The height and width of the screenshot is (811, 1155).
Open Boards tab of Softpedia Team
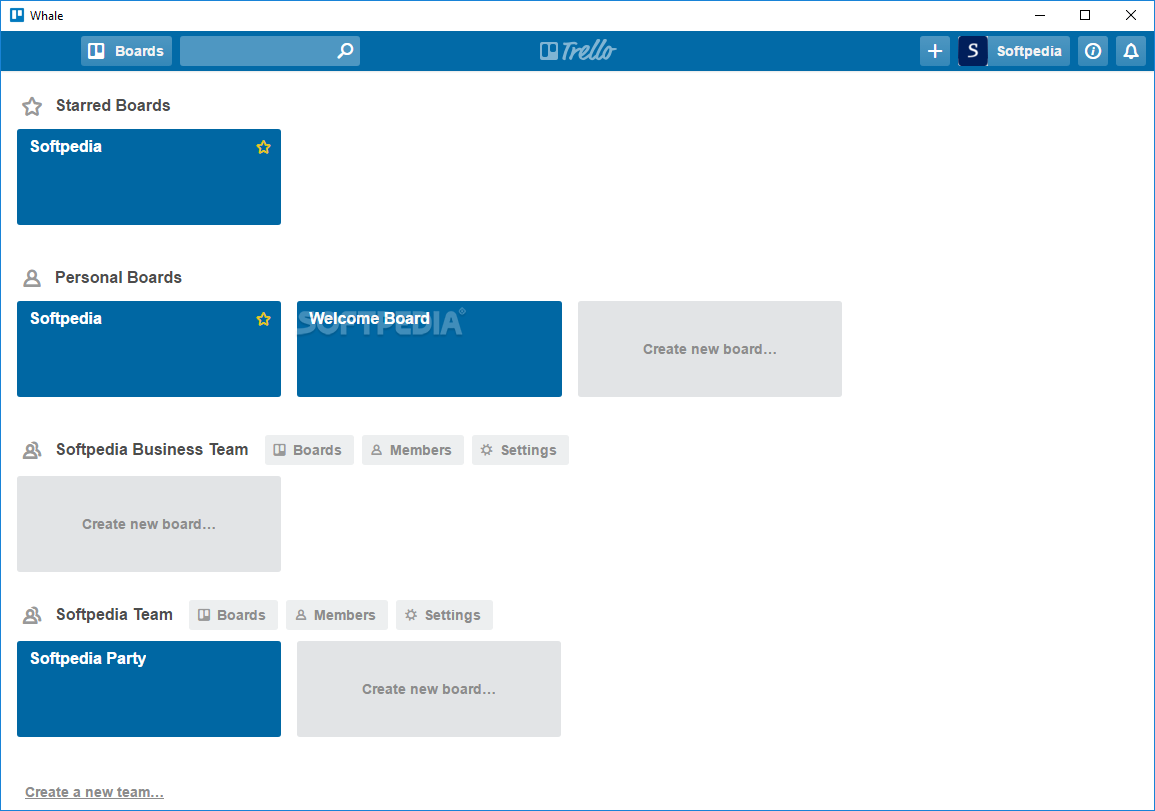coord(234,615)
